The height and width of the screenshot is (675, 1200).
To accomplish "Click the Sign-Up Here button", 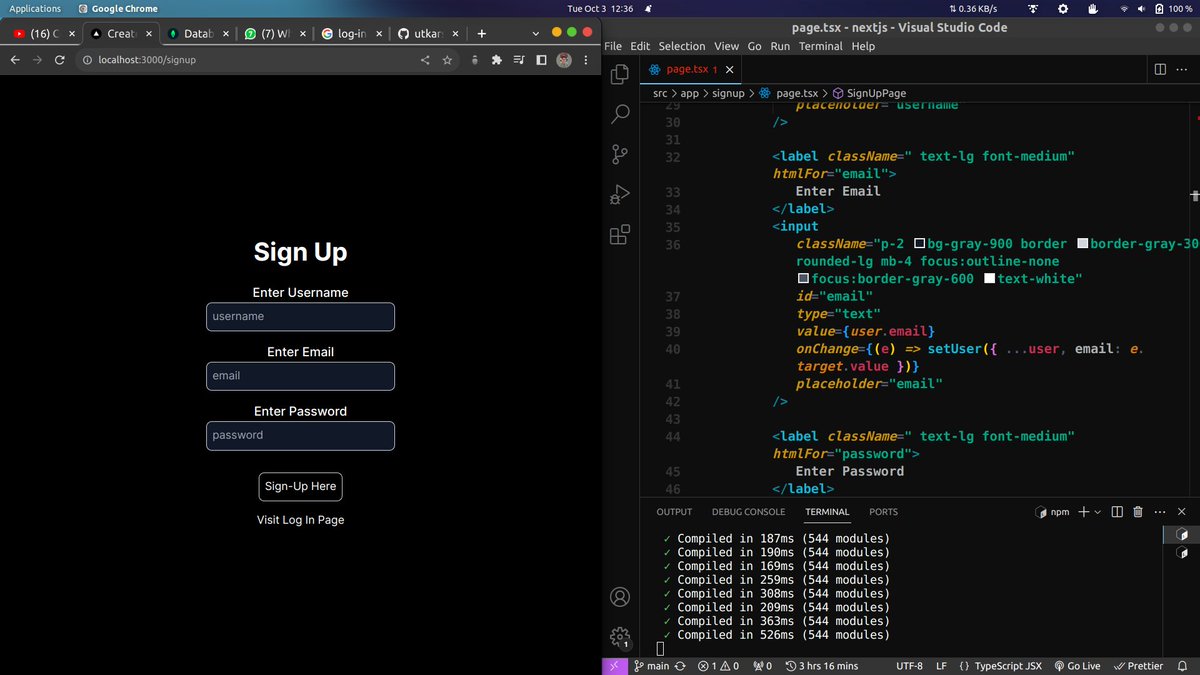I will tap(300, 487).
